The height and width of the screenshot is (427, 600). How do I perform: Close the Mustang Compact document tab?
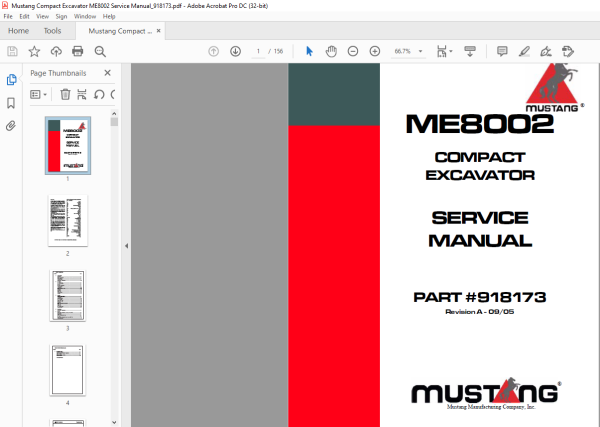coord(159,31)
